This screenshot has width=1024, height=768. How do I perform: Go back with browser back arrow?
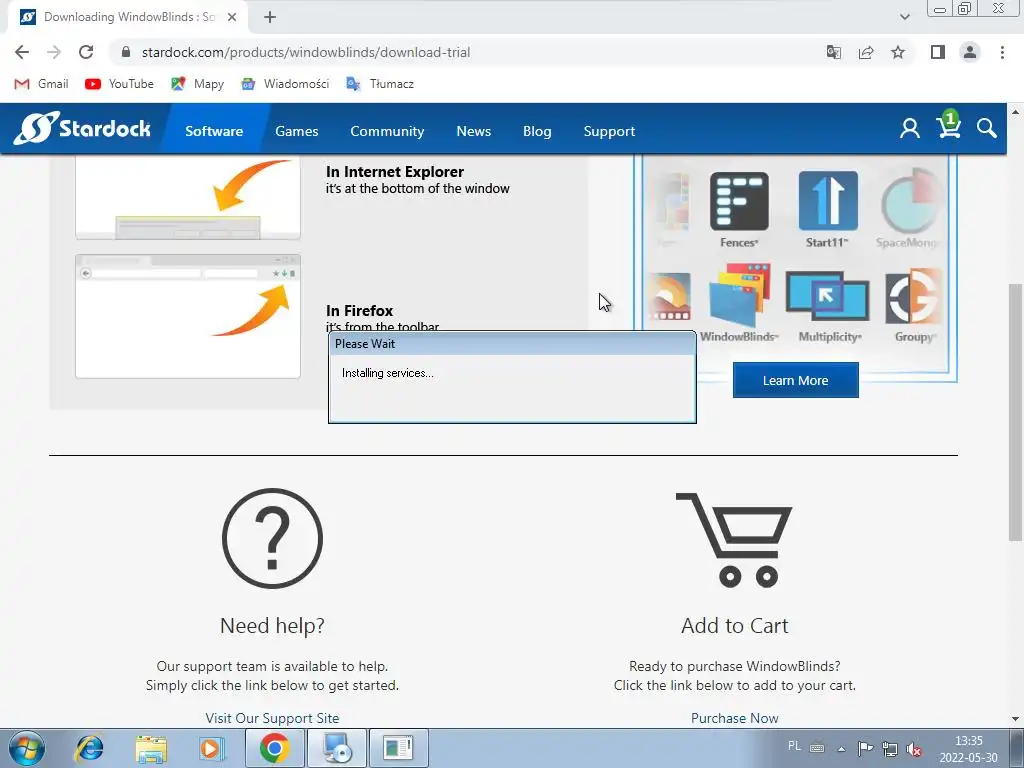pos(22,52)
